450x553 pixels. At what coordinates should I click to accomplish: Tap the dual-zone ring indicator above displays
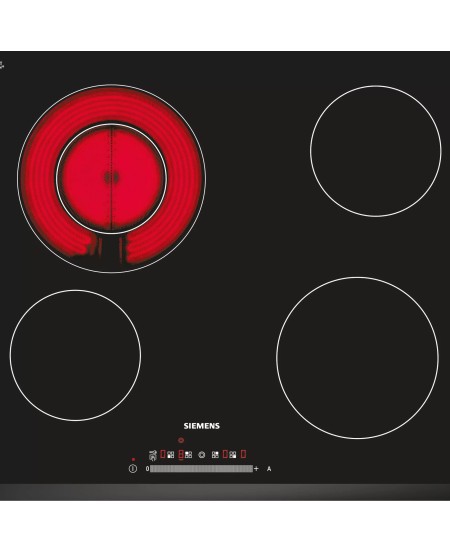[181, 440]
